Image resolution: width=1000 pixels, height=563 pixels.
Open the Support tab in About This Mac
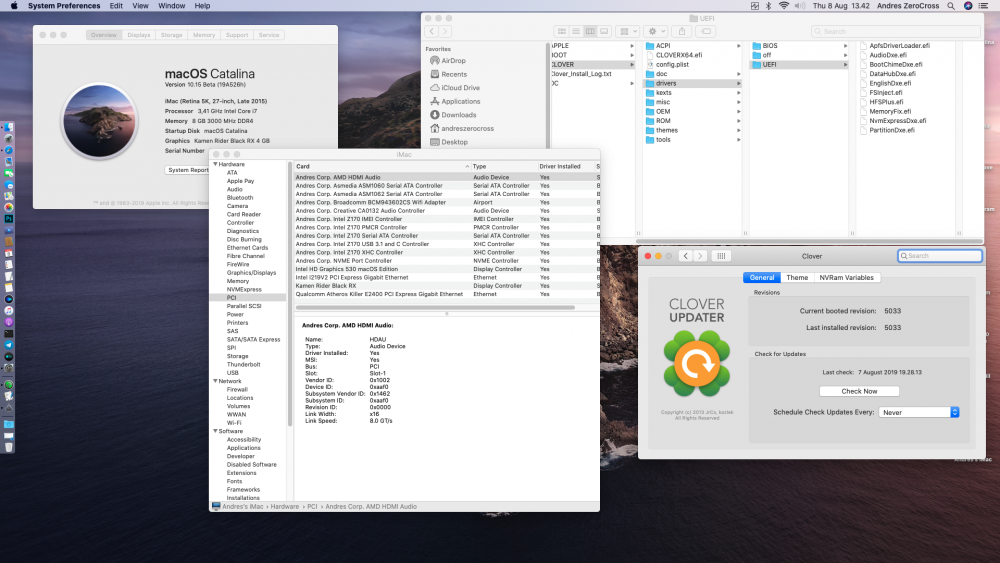pos(237,35)
